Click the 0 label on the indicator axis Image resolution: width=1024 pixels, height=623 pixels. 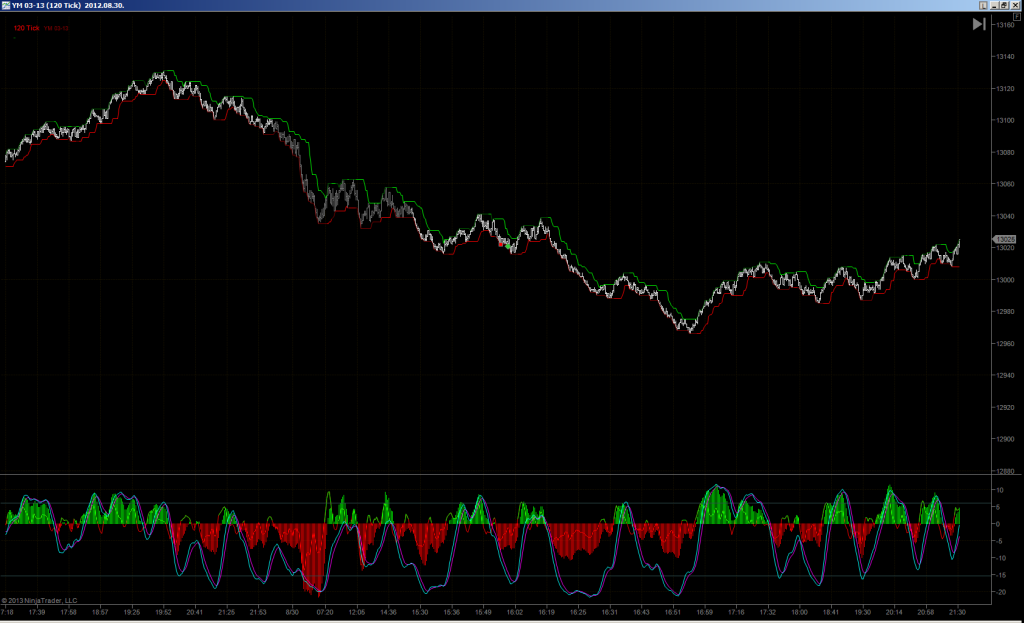(x=998, y=524)
